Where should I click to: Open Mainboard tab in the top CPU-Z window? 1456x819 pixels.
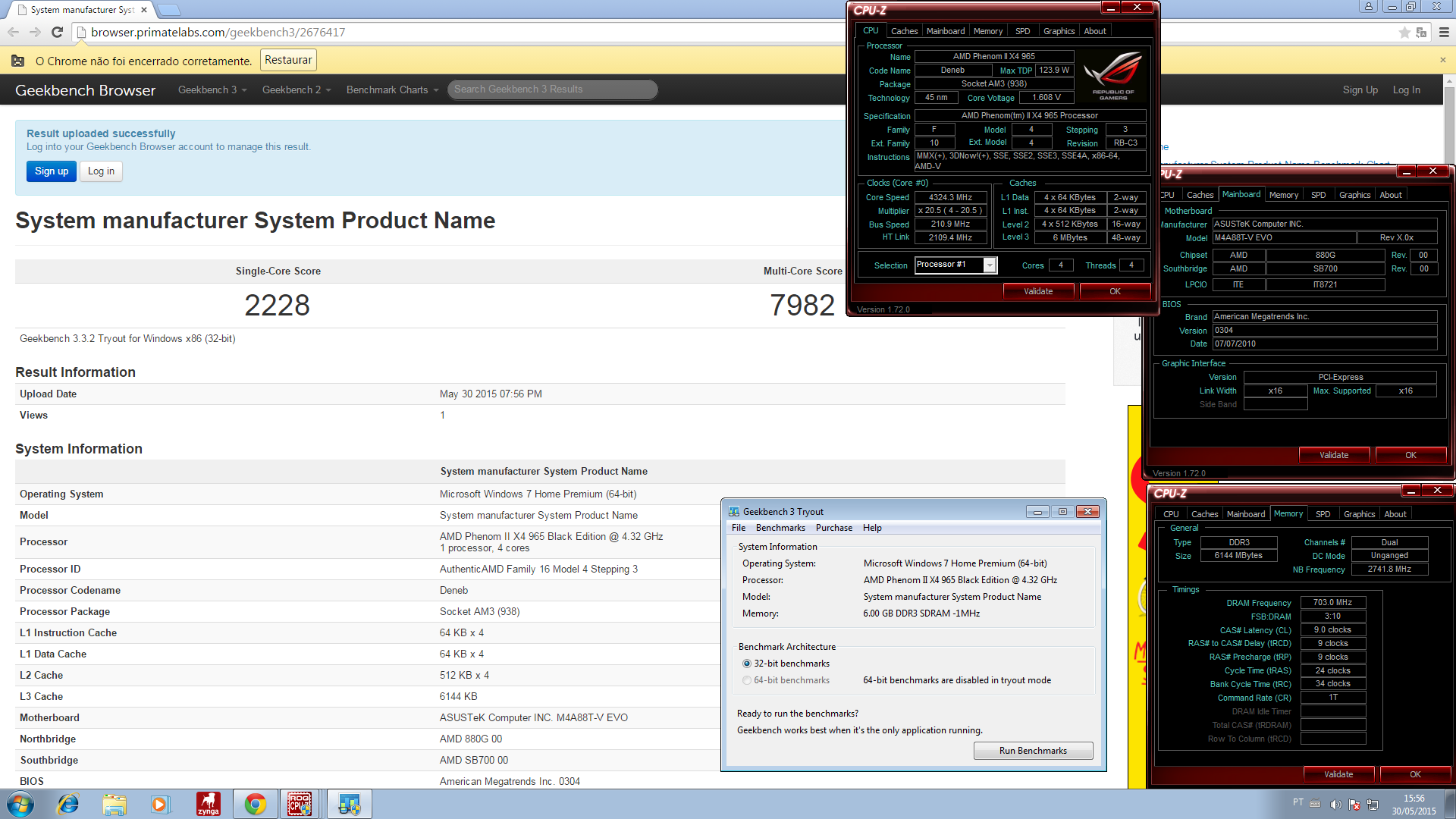click(946, 31)
